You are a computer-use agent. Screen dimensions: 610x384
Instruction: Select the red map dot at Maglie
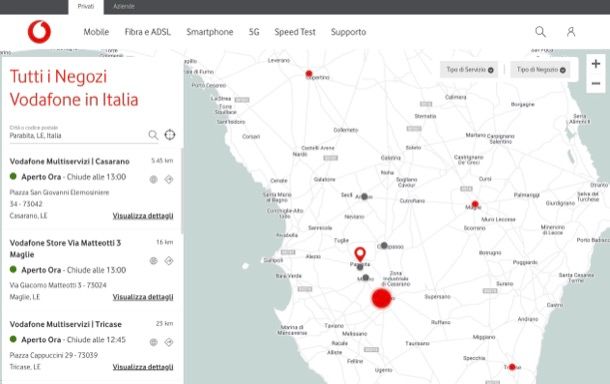(475, 204)
